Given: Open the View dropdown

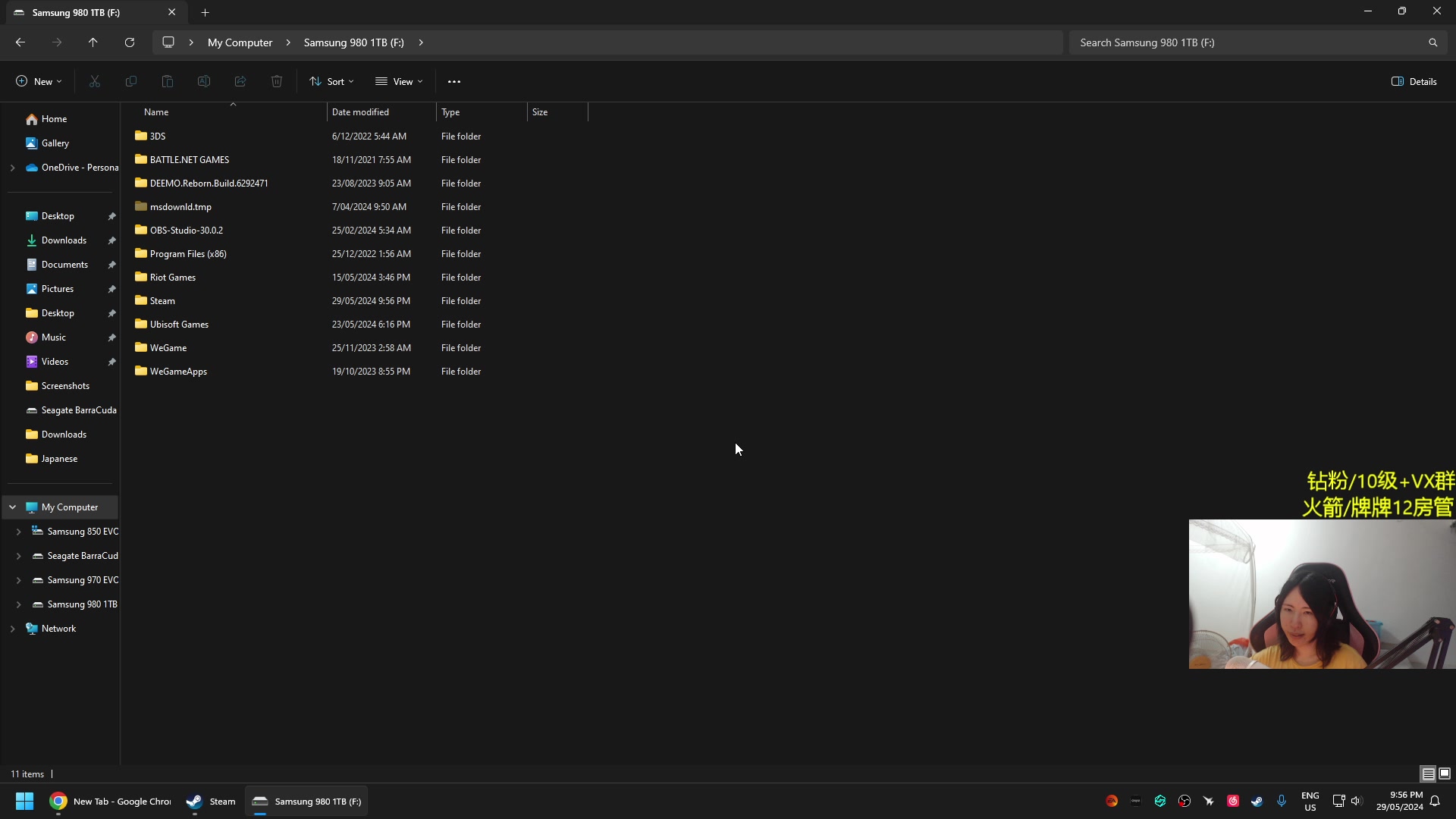Looking at the screenshot, I should click(399, 81).
